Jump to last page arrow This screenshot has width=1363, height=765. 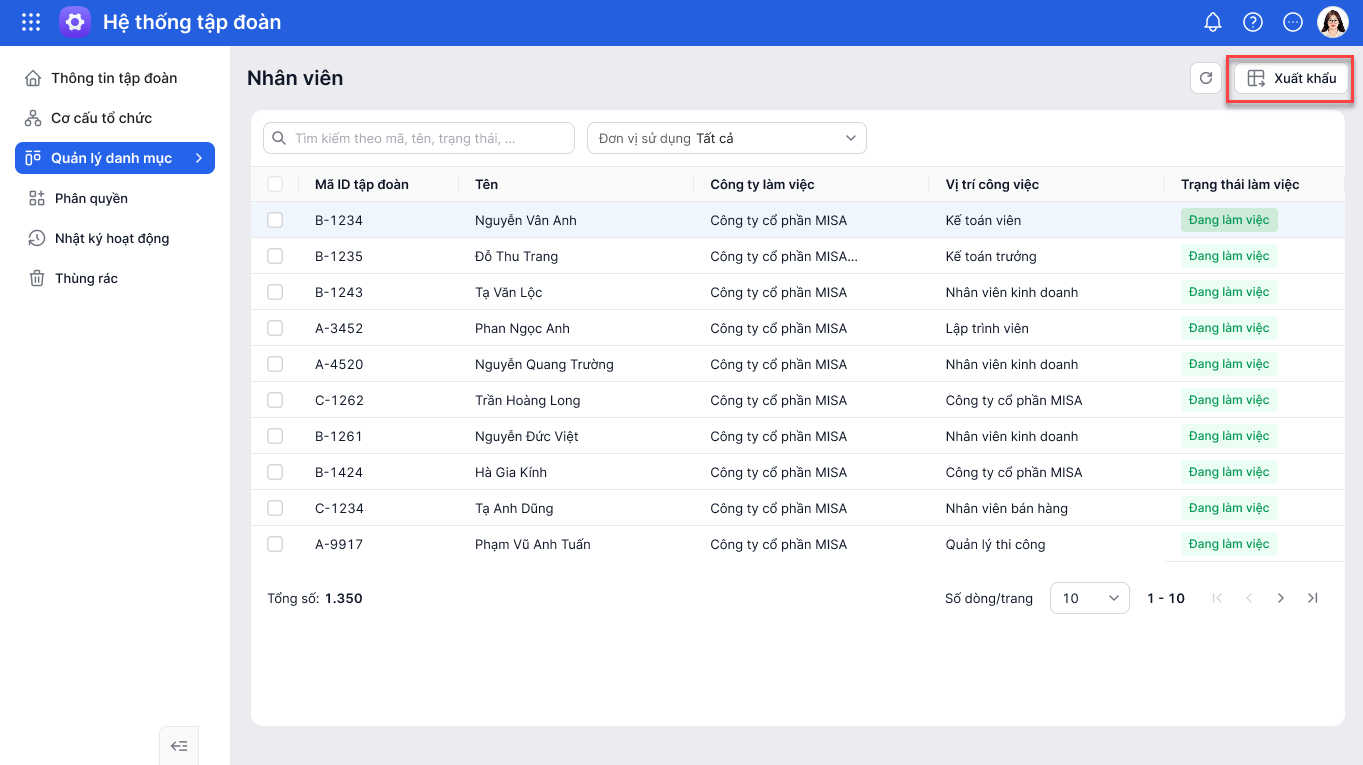click(x=1313, y=598)
